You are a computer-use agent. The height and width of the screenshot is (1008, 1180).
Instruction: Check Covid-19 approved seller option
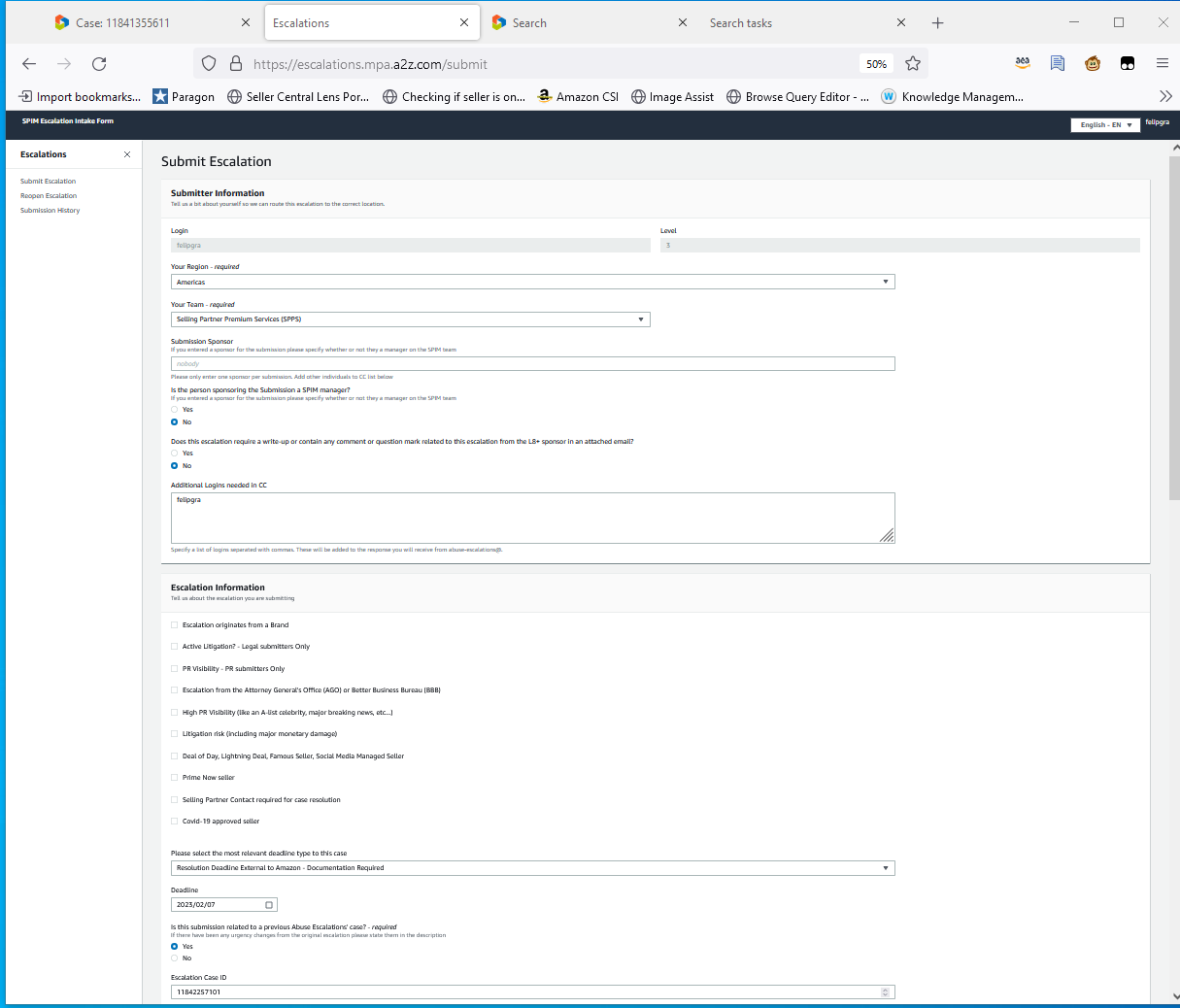(175, 822)
